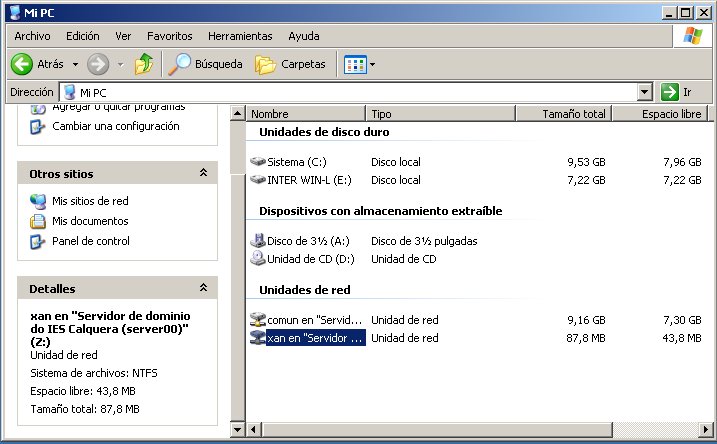Sort by the Tamaño total column header
Image resolution: width=717 pixels, height=444 pixels.
click(564, 114)
